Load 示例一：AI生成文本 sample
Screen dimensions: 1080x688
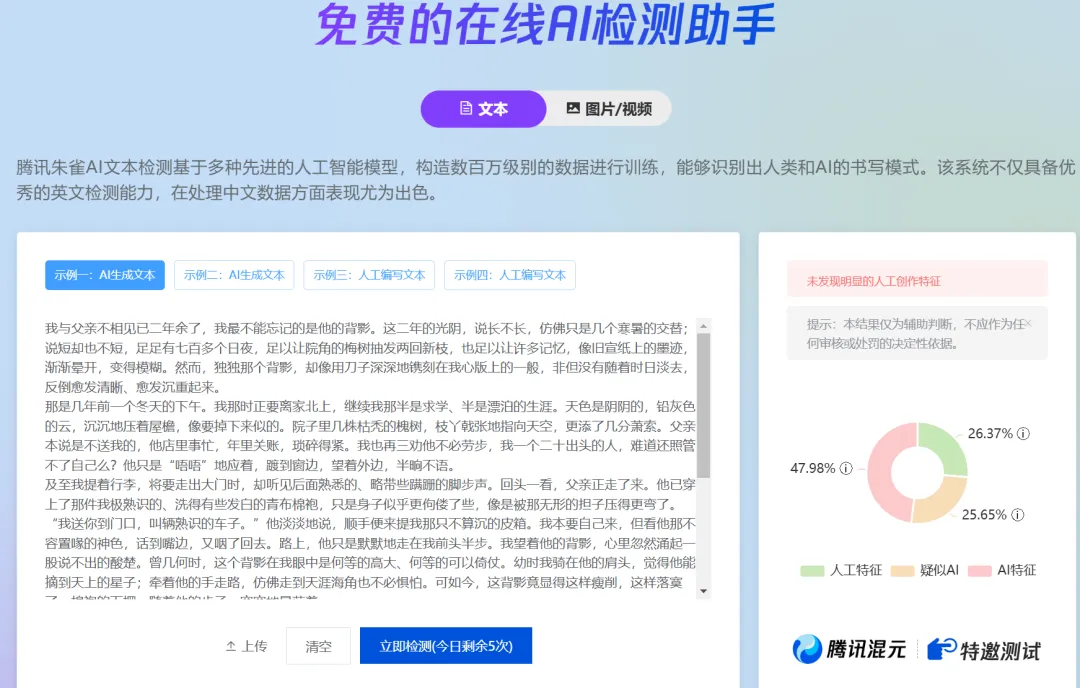click(104, 275)
